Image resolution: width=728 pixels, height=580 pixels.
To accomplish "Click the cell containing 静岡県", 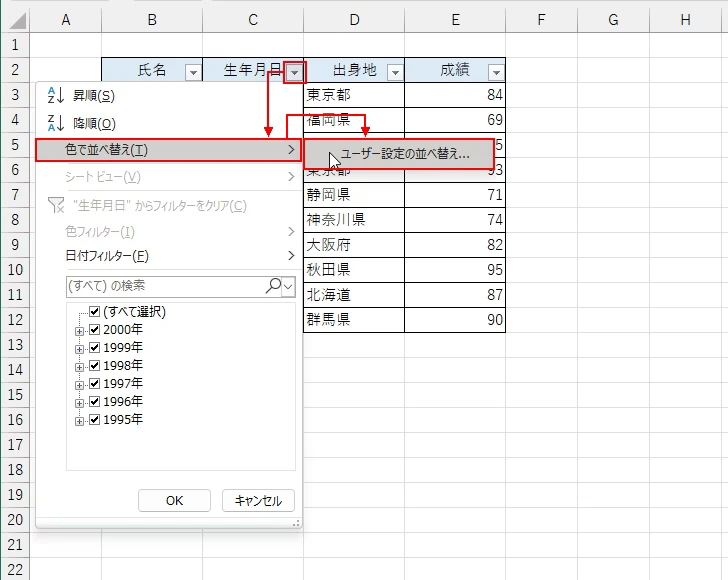I will 354,195.
